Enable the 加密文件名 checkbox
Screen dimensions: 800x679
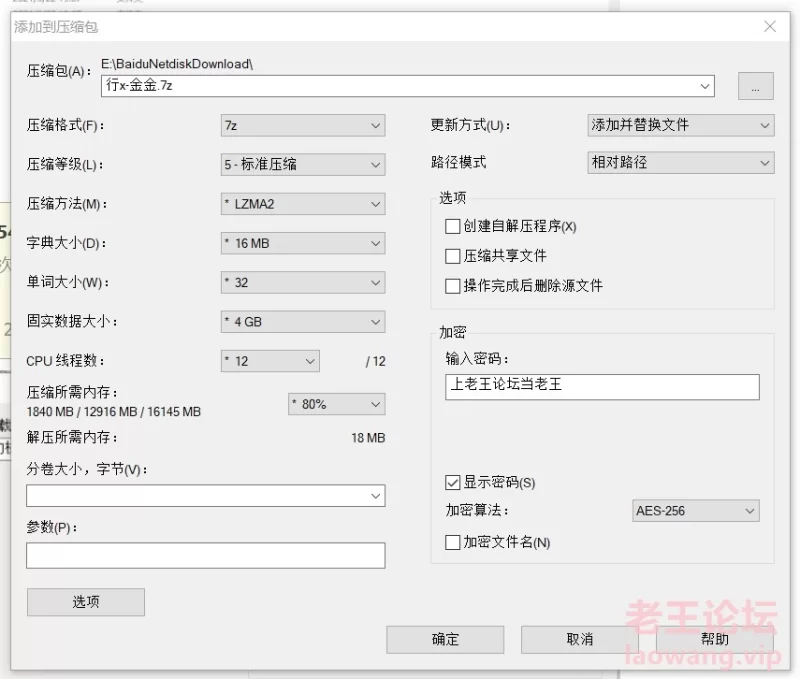pyautogui.click(x=453, y=542)
